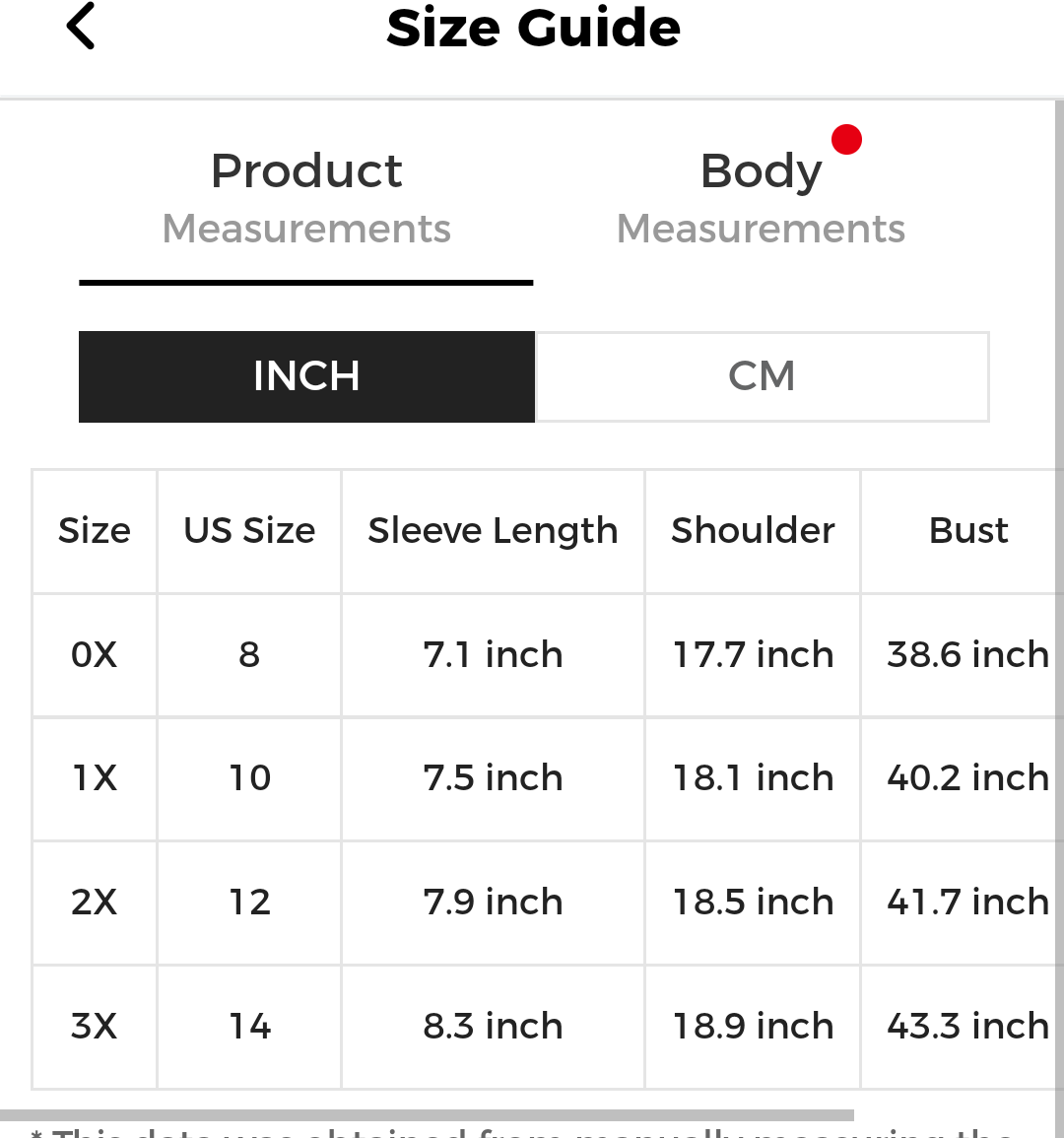This screenshot has height=1138, width=1064.
Task: Select the 0X size row
Action: click(x=543, y=654)
